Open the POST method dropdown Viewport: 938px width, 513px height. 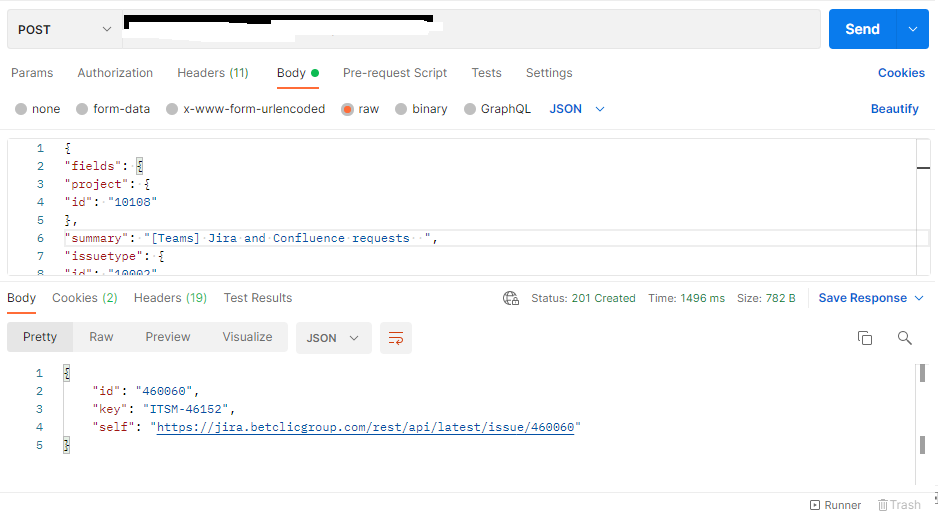[x=65, y=29]
